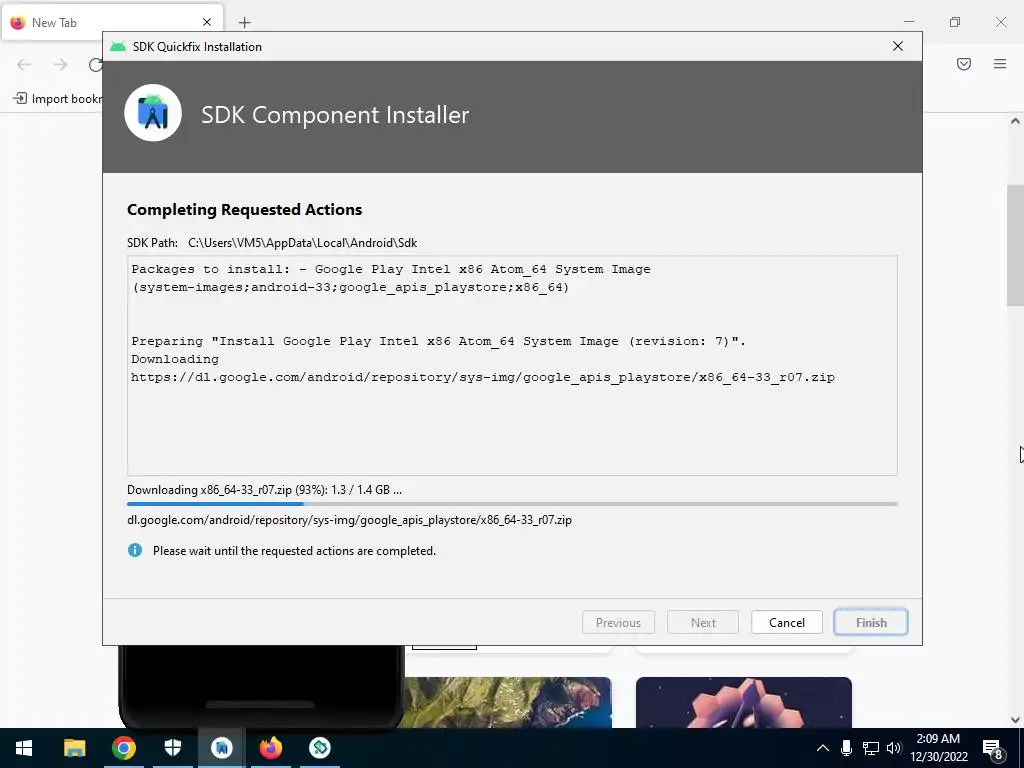Click the Finish button in installer
Image resolution: width=1024 pixels, height=768 pixels.
(x=871, y=622)
